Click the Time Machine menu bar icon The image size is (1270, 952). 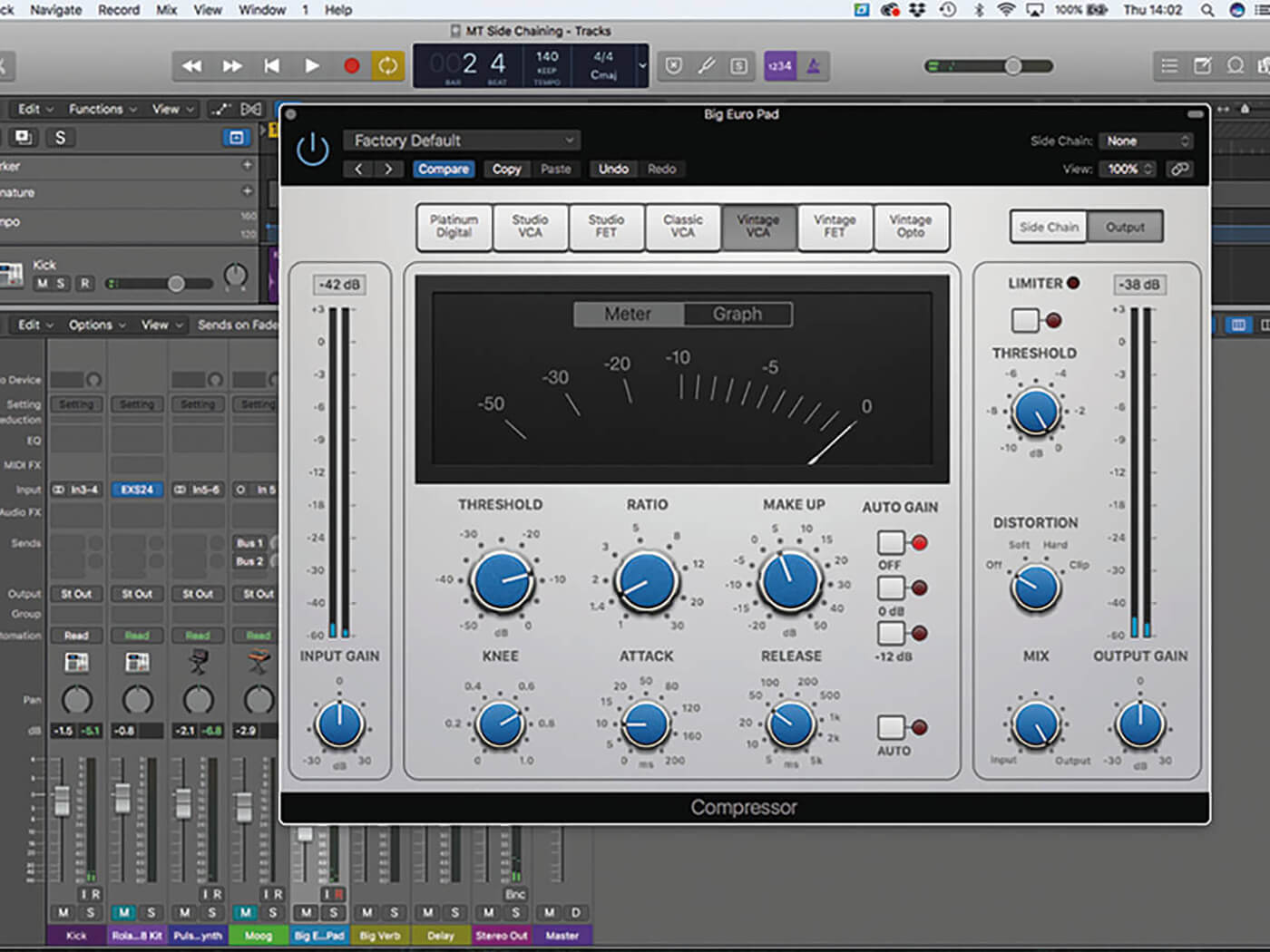click(948, 10)
